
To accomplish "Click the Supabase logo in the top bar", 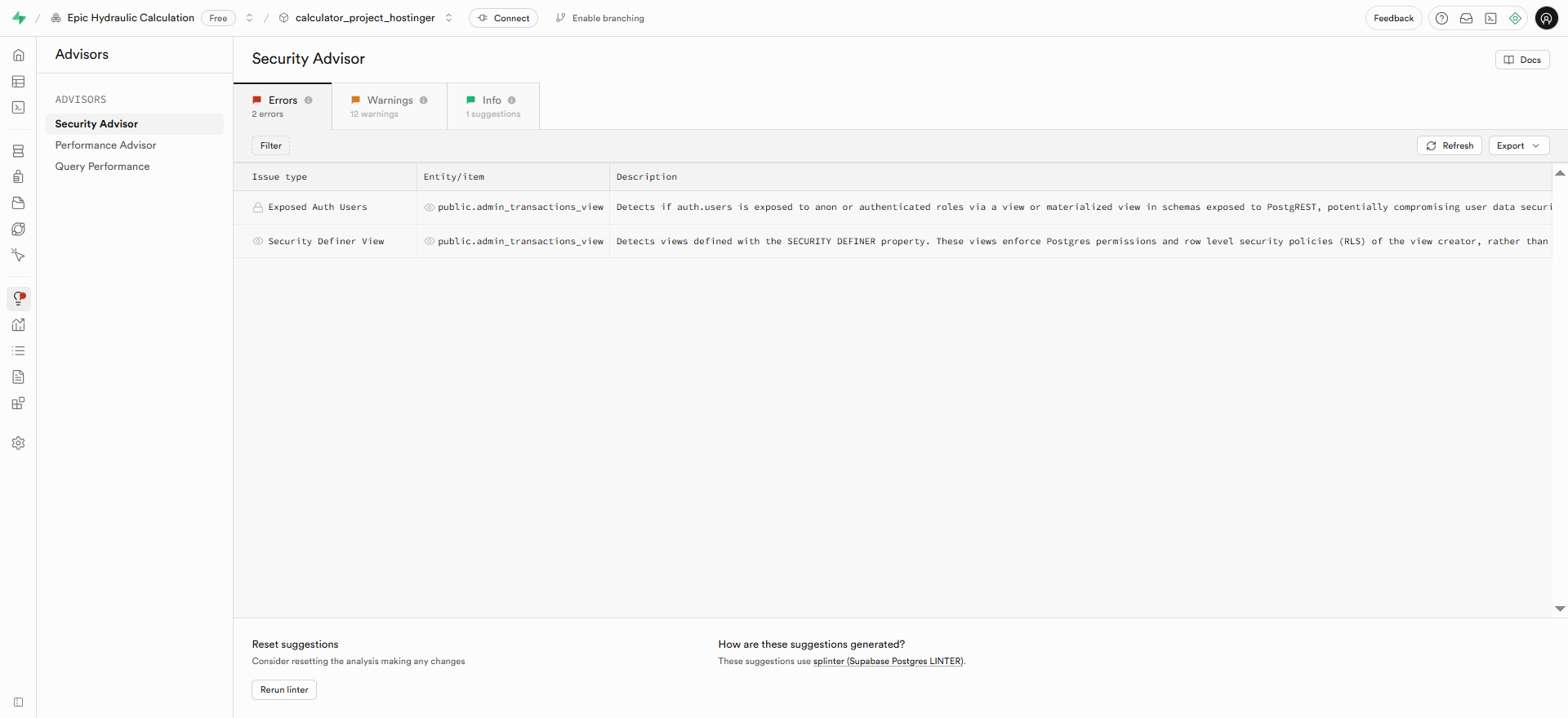I will click(19, 18).
